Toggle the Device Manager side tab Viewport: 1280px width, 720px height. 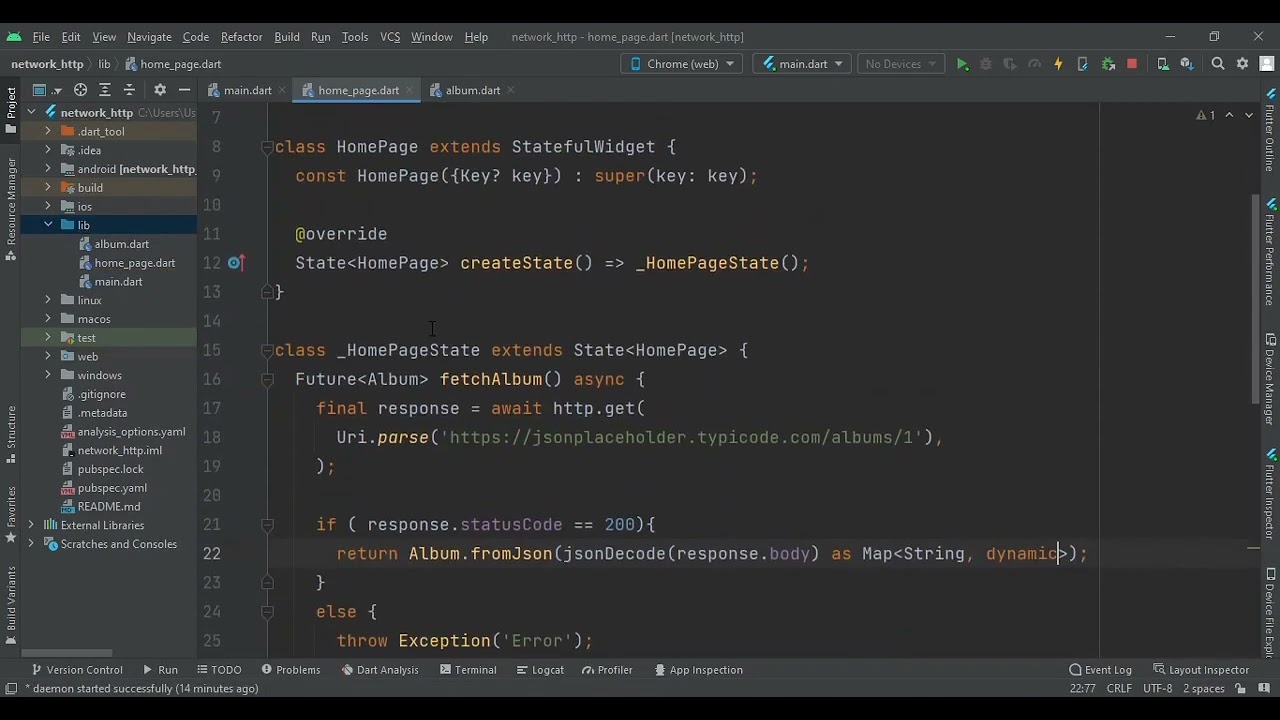pos(1270,380)
